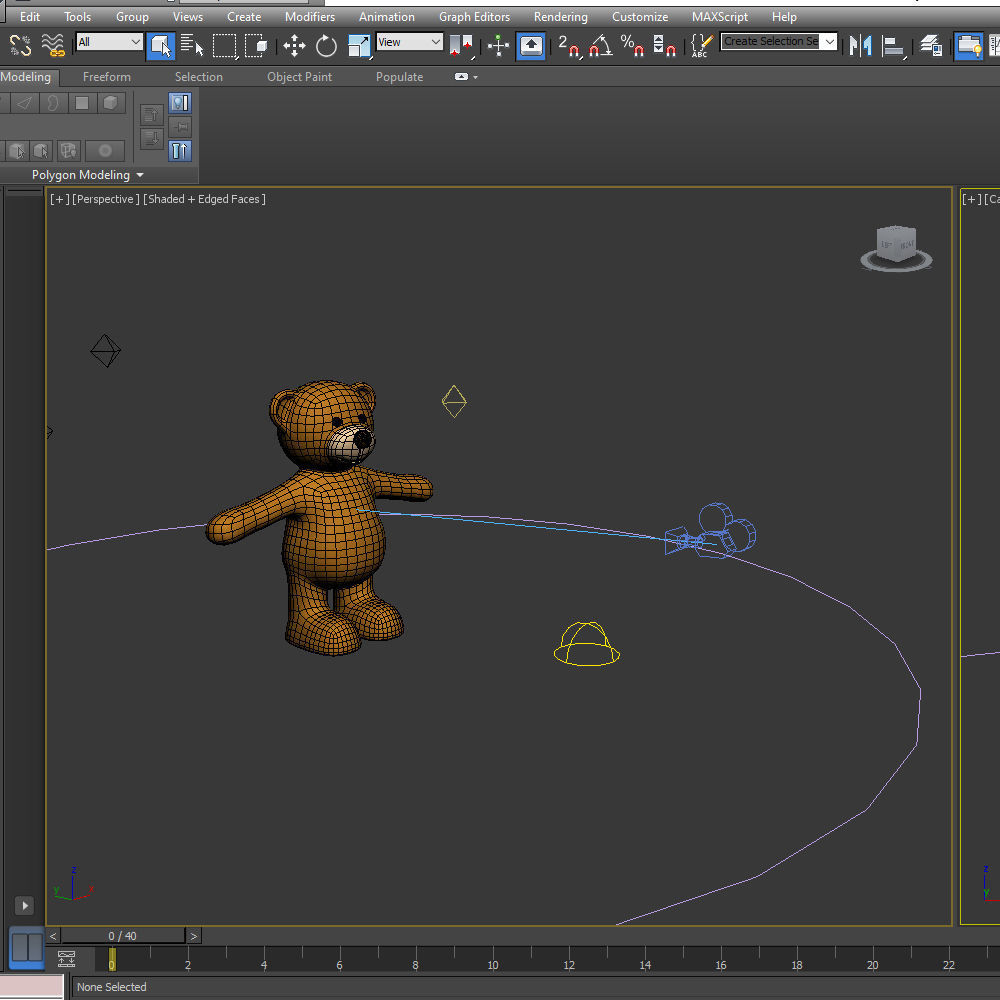Open the [Shaded + Edged Faces] shading menu
The height and width of the screenshot is (1000, 1000).
click(x=204, y=199)
